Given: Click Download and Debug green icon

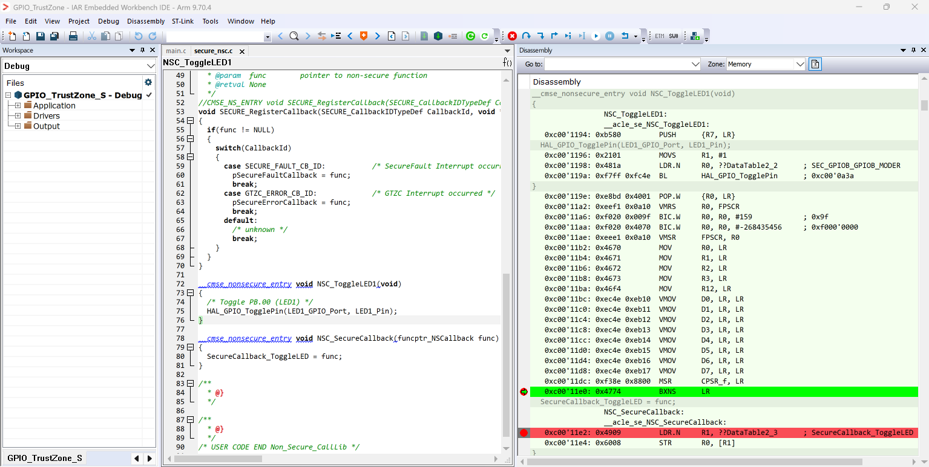Looking at the screenshot, I should click(x=470, y=36).
